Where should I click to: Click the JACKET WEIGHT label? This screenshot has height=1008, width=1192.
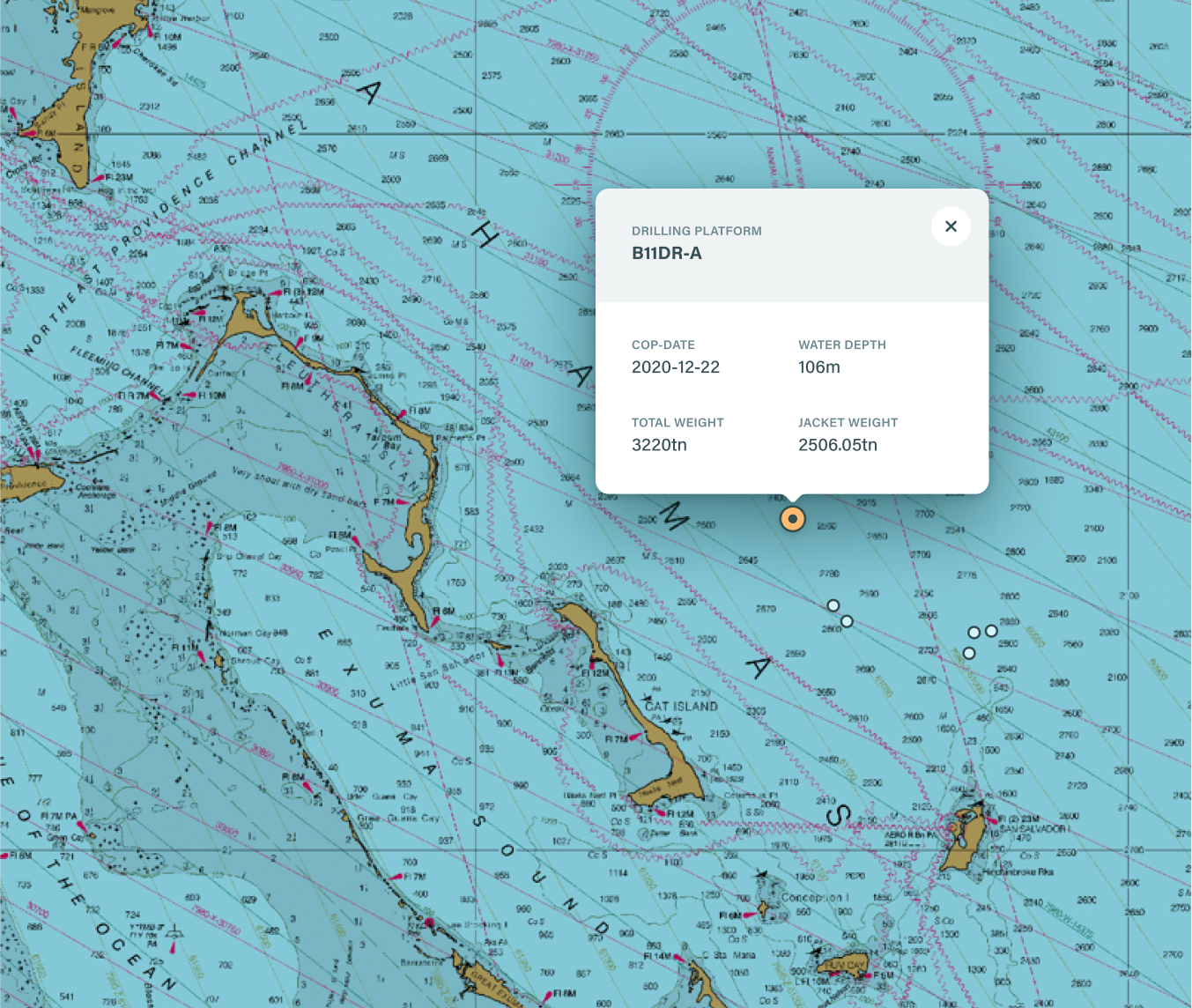click(x=848, y=422)
